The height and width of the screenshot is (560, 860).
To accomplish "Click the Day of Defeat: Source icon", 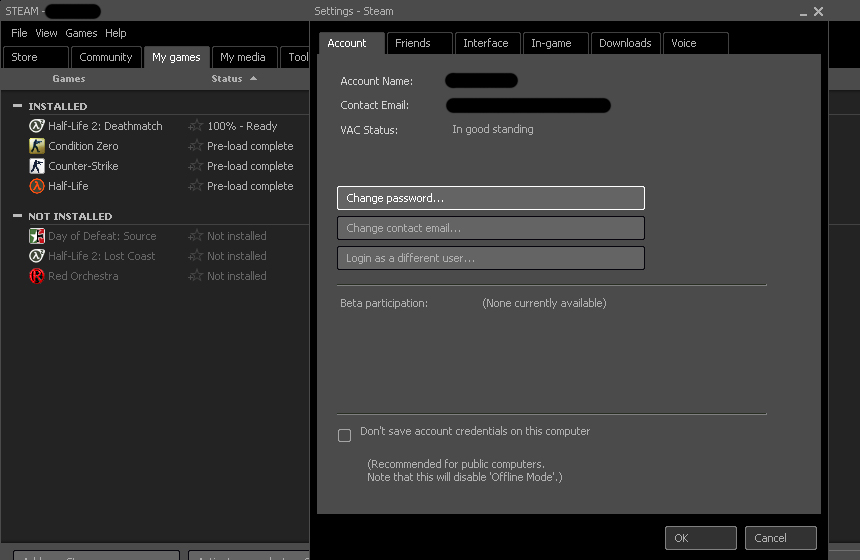I will click(x=37, y=236).
